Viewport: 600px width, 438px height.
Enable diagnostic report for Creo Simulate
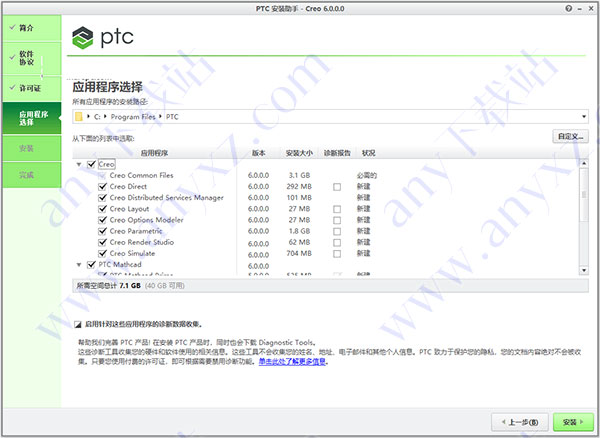pyautogui.click(x=337, y=253)
